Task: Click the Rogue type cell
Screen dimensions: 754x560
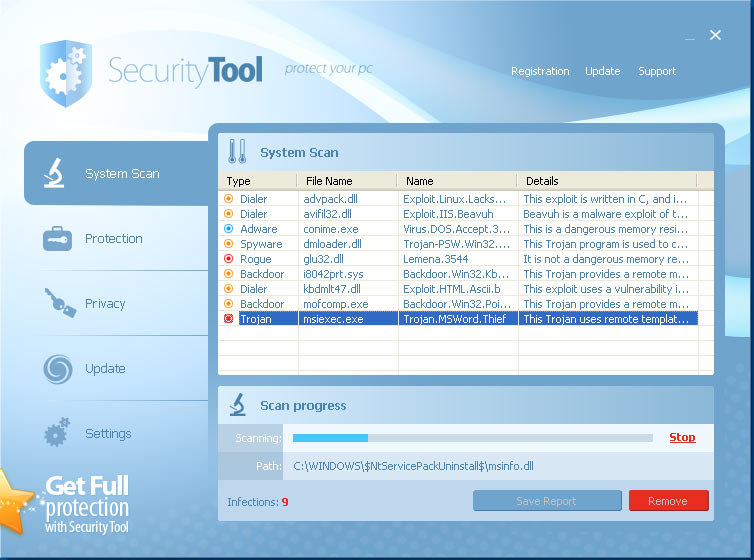Action: point(256,259)
